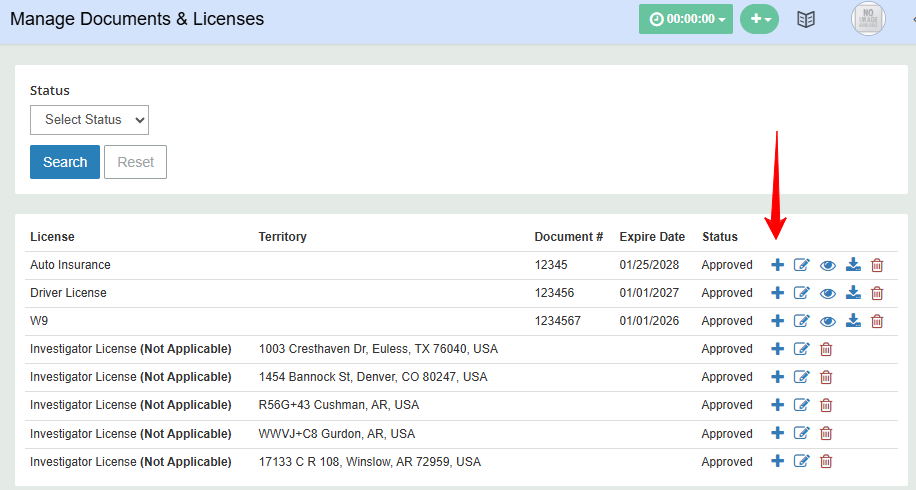Select the W9 license name cell
This screenshot has height=490, width=916.
(39, 321)
